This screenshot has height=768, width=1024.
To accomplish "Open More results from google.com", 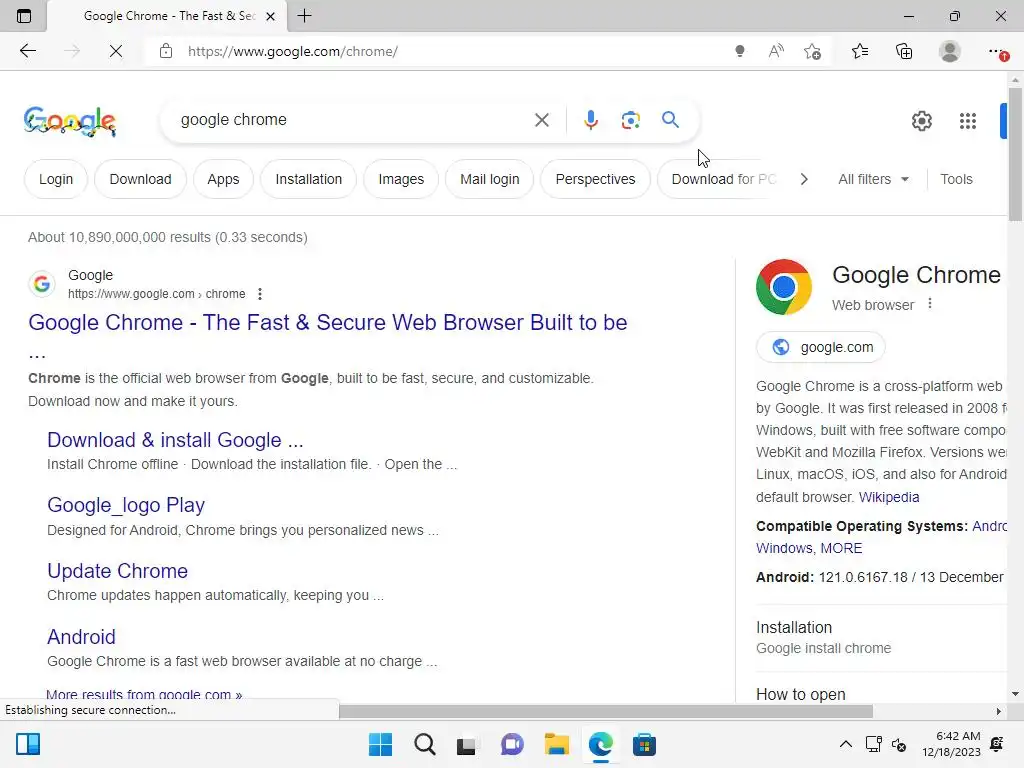I will [x=144, y=694].
